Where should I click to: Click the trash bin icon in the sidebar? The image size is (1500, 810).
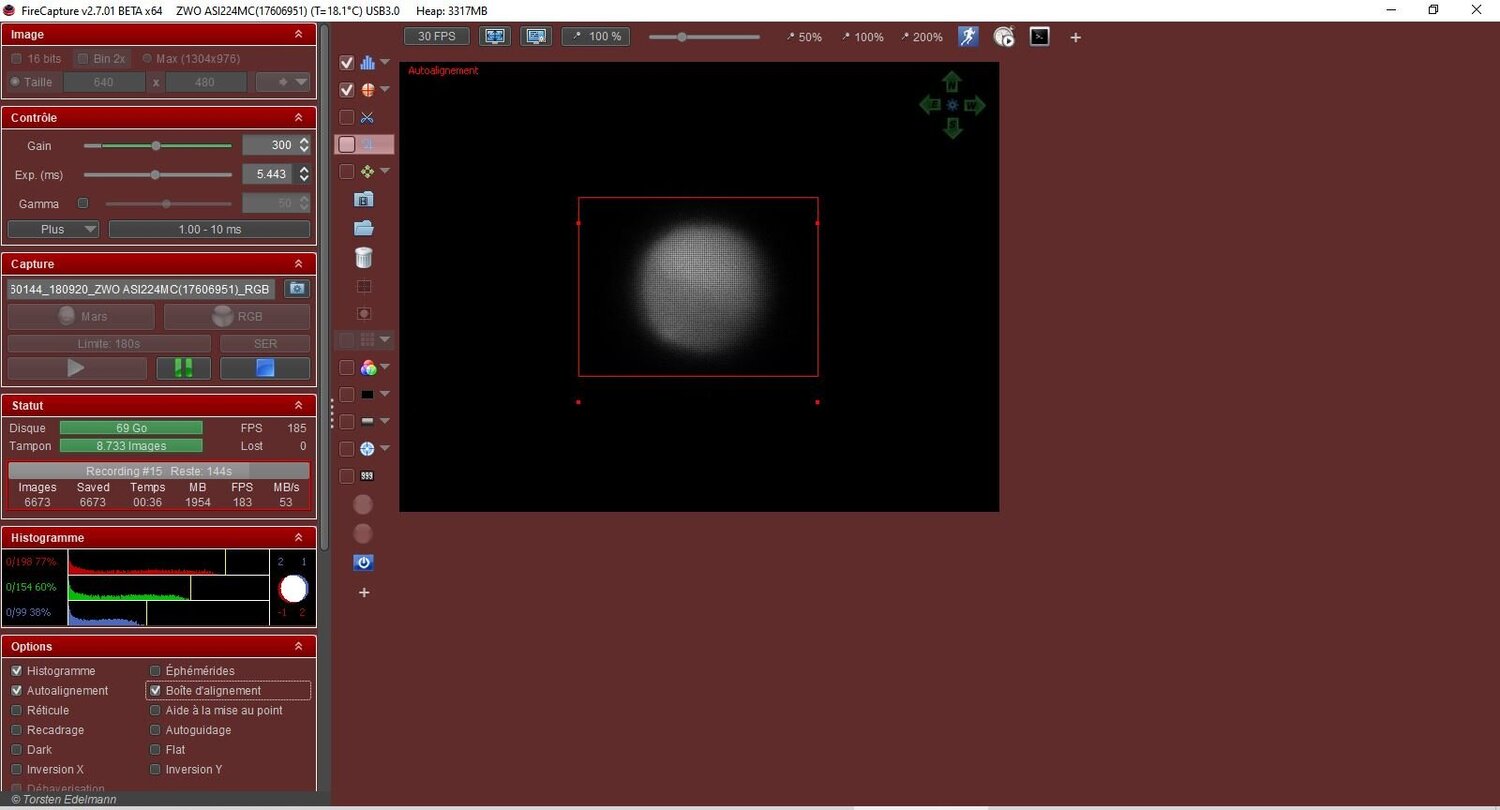[x=363, y=258]
